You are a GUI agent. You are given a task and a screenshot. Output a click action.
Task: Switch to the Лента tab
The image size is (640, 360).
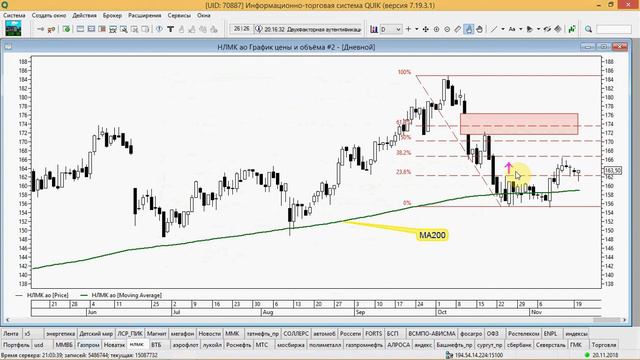11,334
